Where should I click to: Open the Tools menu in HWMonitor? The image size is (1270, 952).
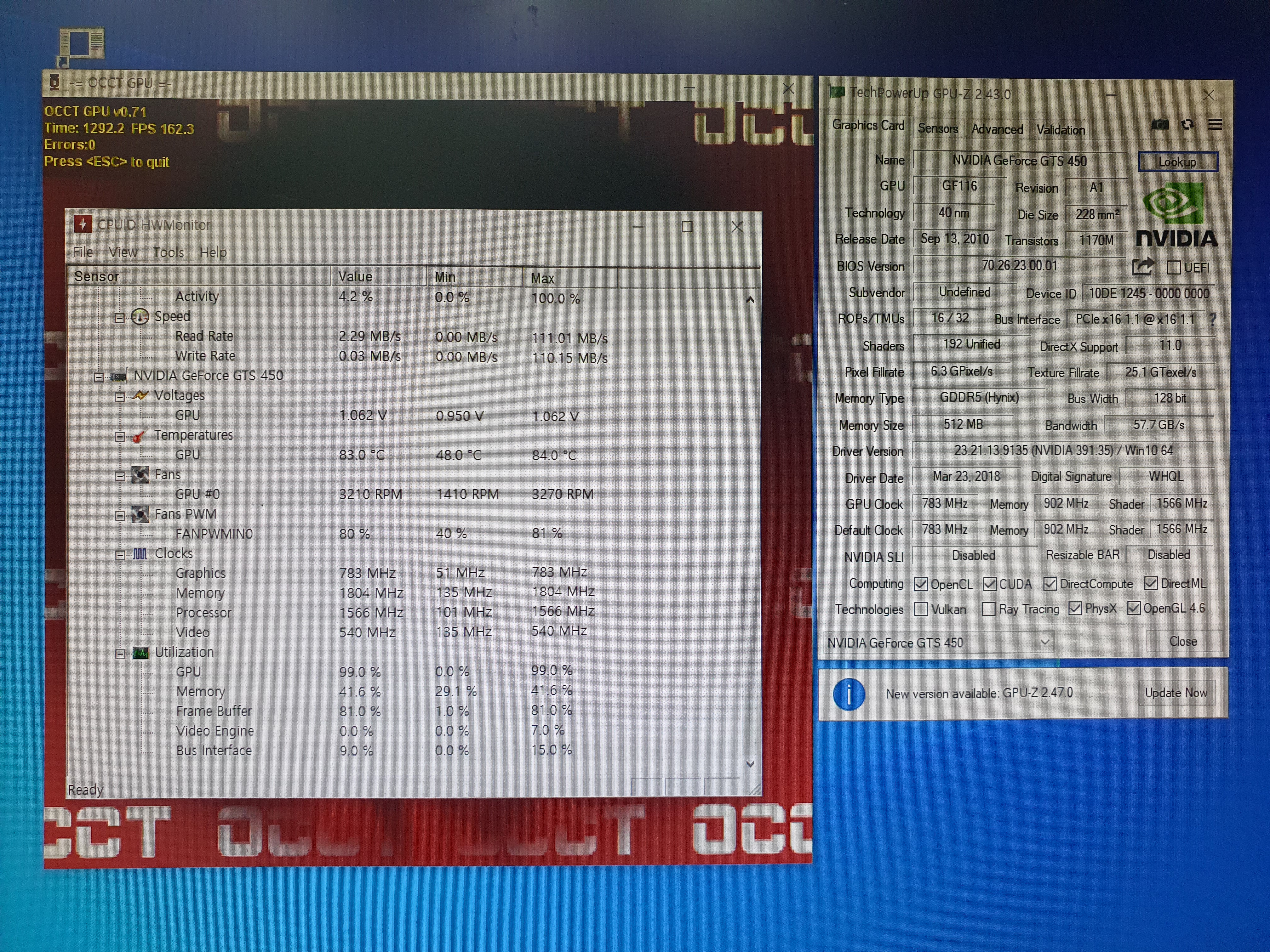(168, 252)
